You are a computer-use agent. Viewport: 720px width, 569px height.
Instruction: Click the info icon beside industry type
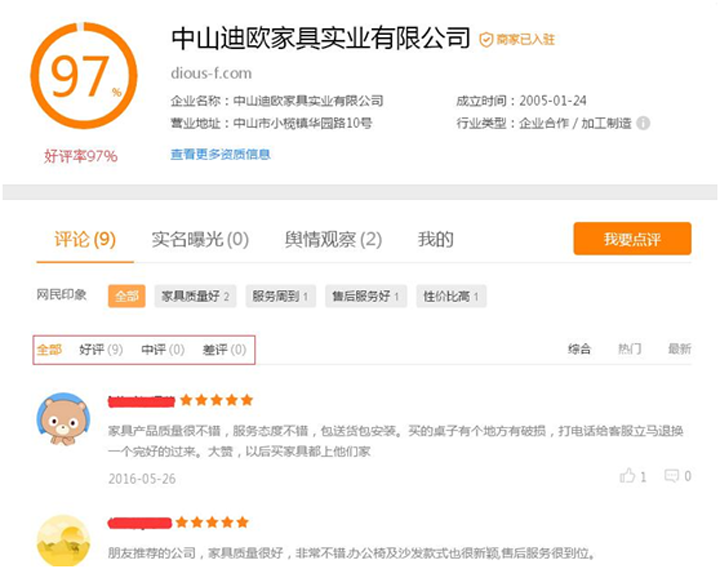pyautogui.click(x=643, y=123)
